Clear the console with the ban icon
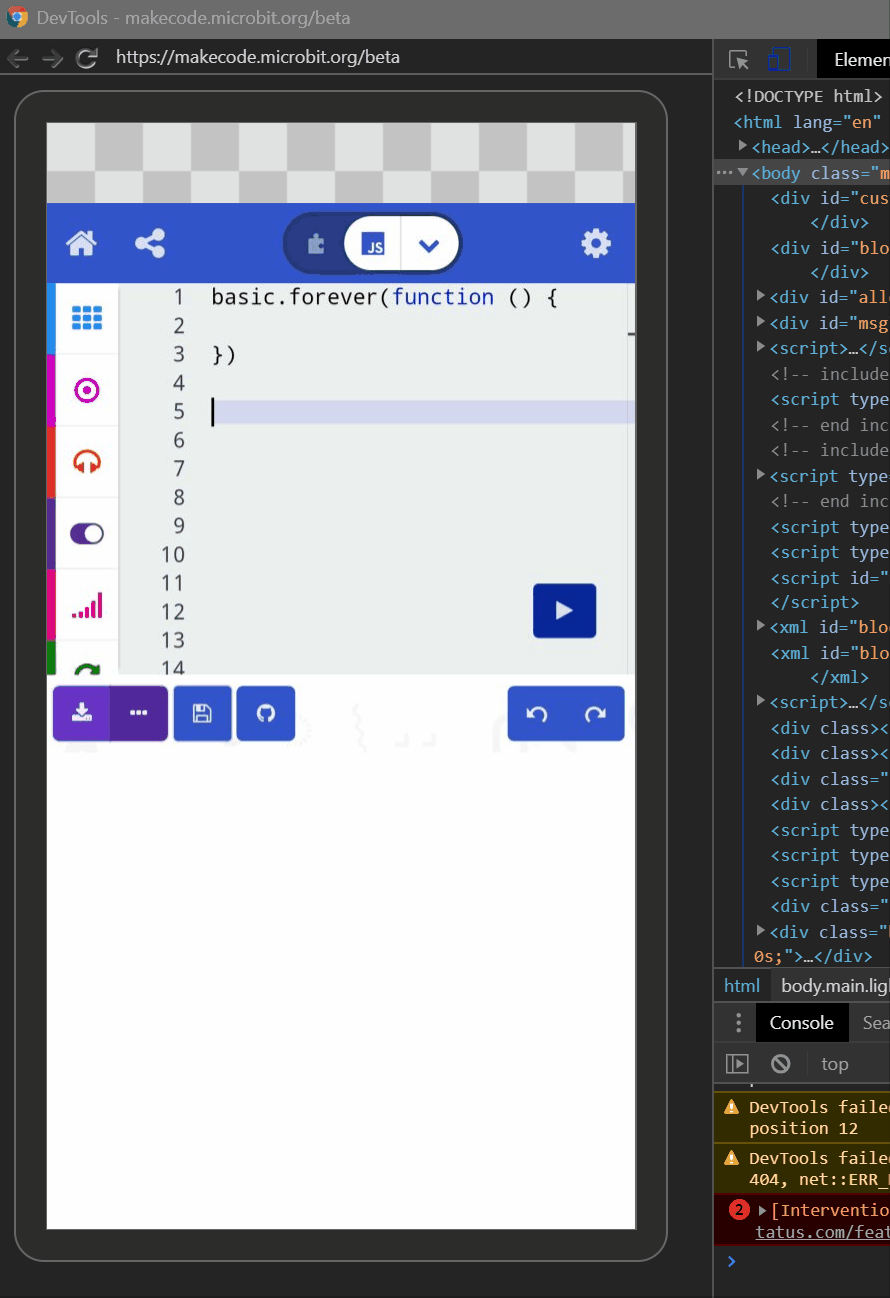 pos(781,1064)
